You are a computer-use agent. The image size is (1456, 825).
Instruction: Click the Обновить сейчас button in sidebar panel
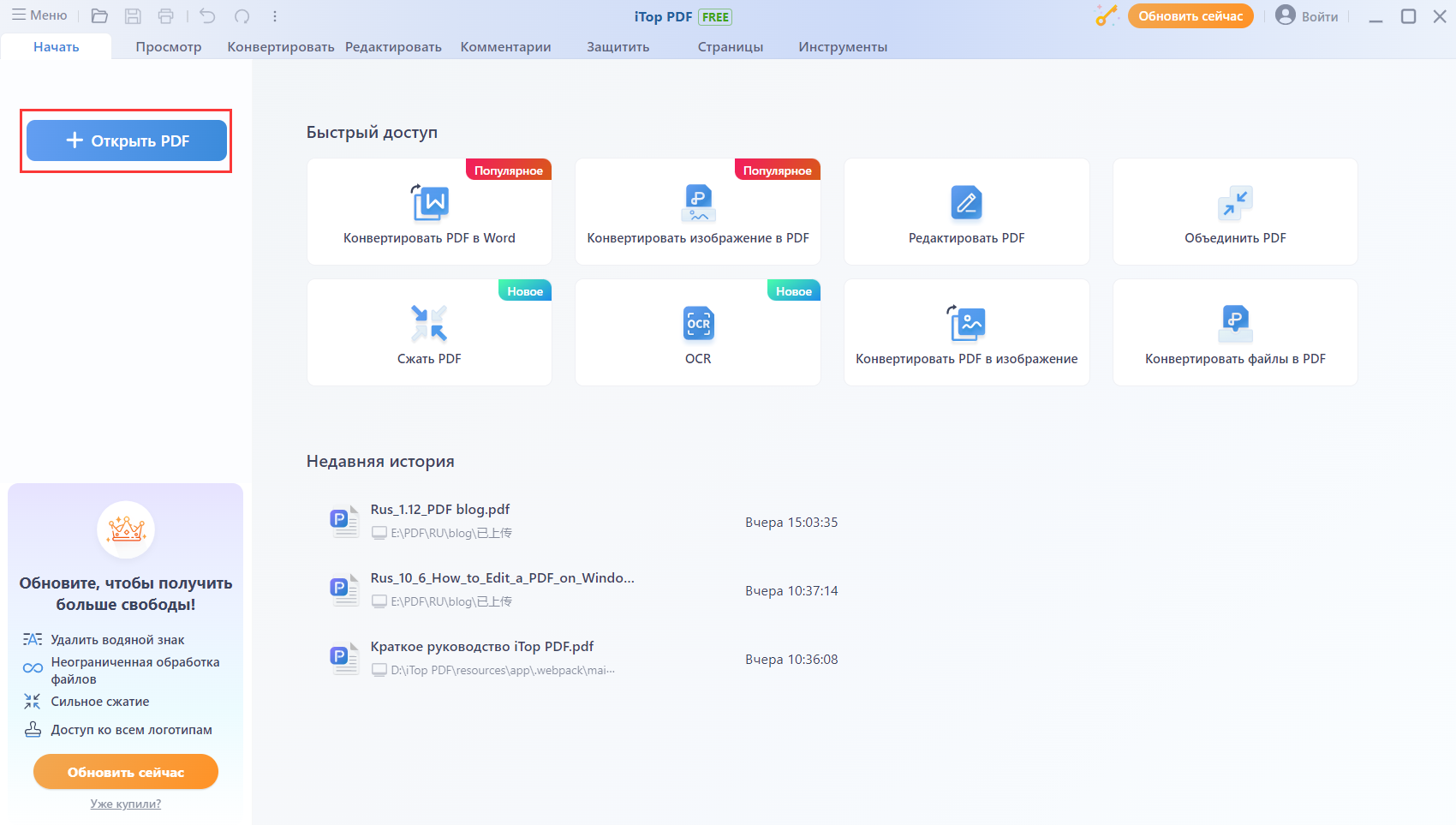pos(126,772)
